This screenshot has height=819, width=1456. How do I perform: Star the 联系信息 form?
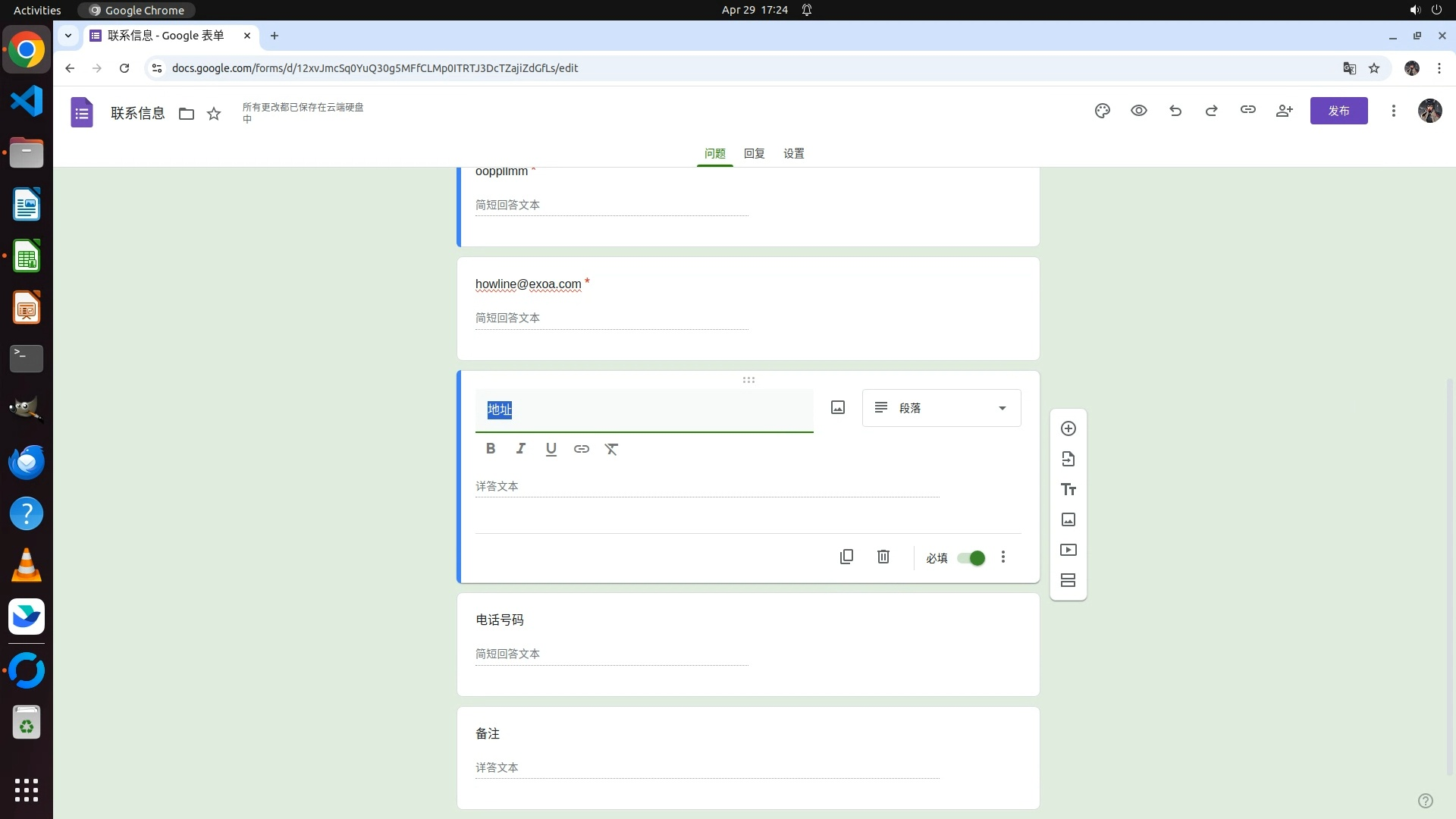(214, 114)
